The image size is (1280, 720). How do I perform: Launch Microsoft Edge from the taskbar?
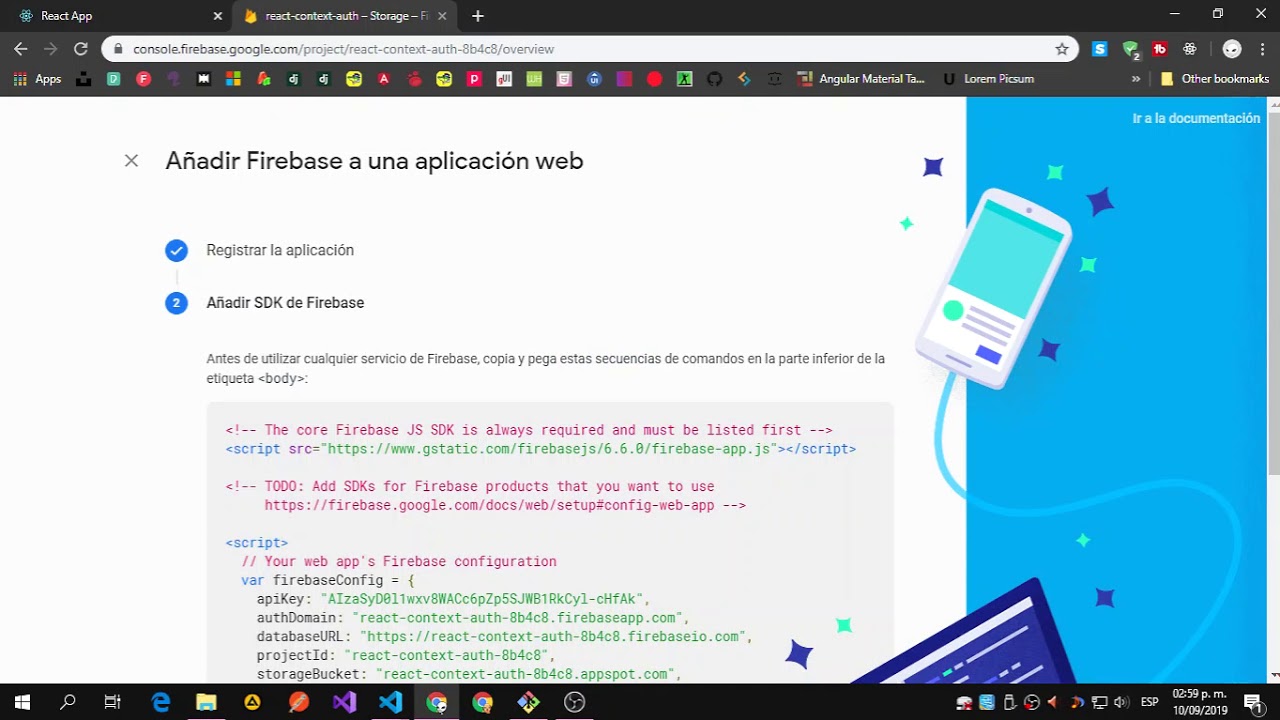point(160,702)
